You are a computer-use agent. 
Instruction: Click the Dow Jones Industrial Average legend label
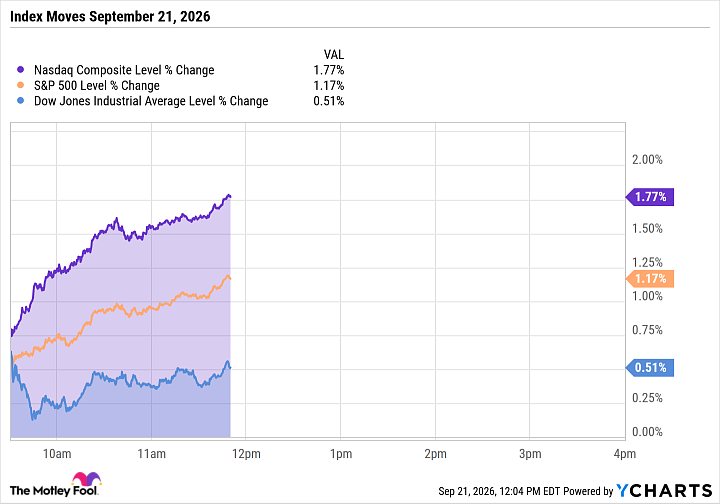click(151, 101)
